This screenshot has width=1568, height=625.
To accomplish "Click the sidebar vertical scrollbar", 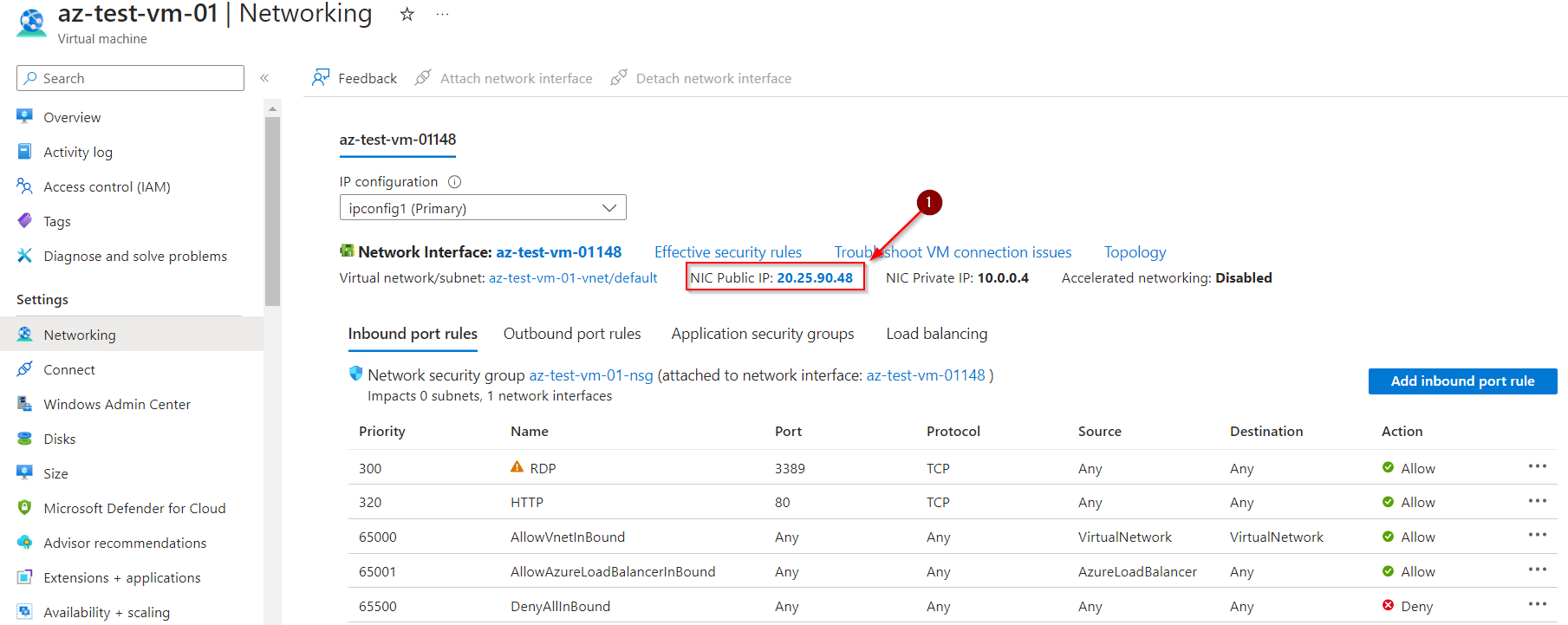I will [273, 211].
